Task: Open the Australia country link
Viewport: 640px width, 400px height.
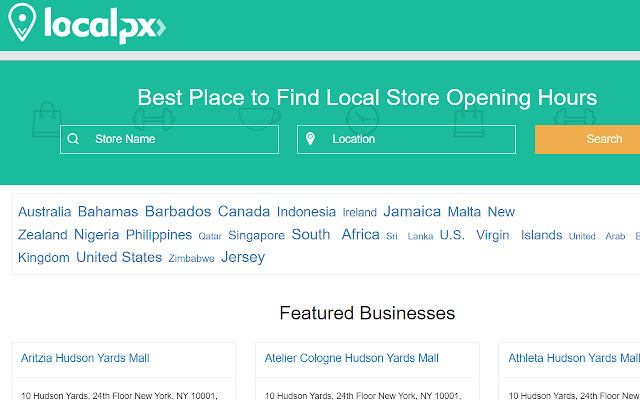Action: (45, 211)
